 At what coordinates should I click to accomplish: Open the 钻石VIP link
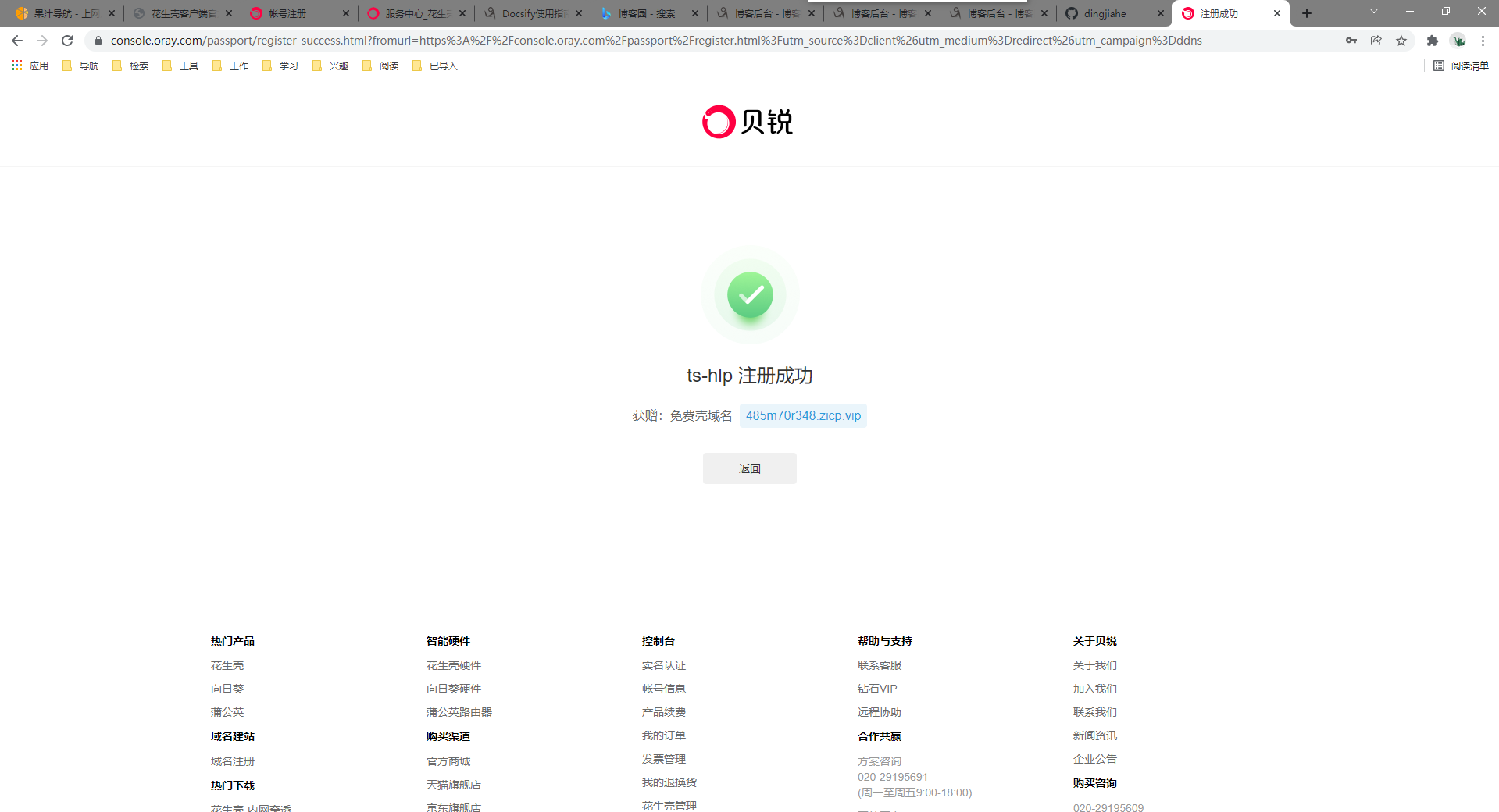coord(877,689)
